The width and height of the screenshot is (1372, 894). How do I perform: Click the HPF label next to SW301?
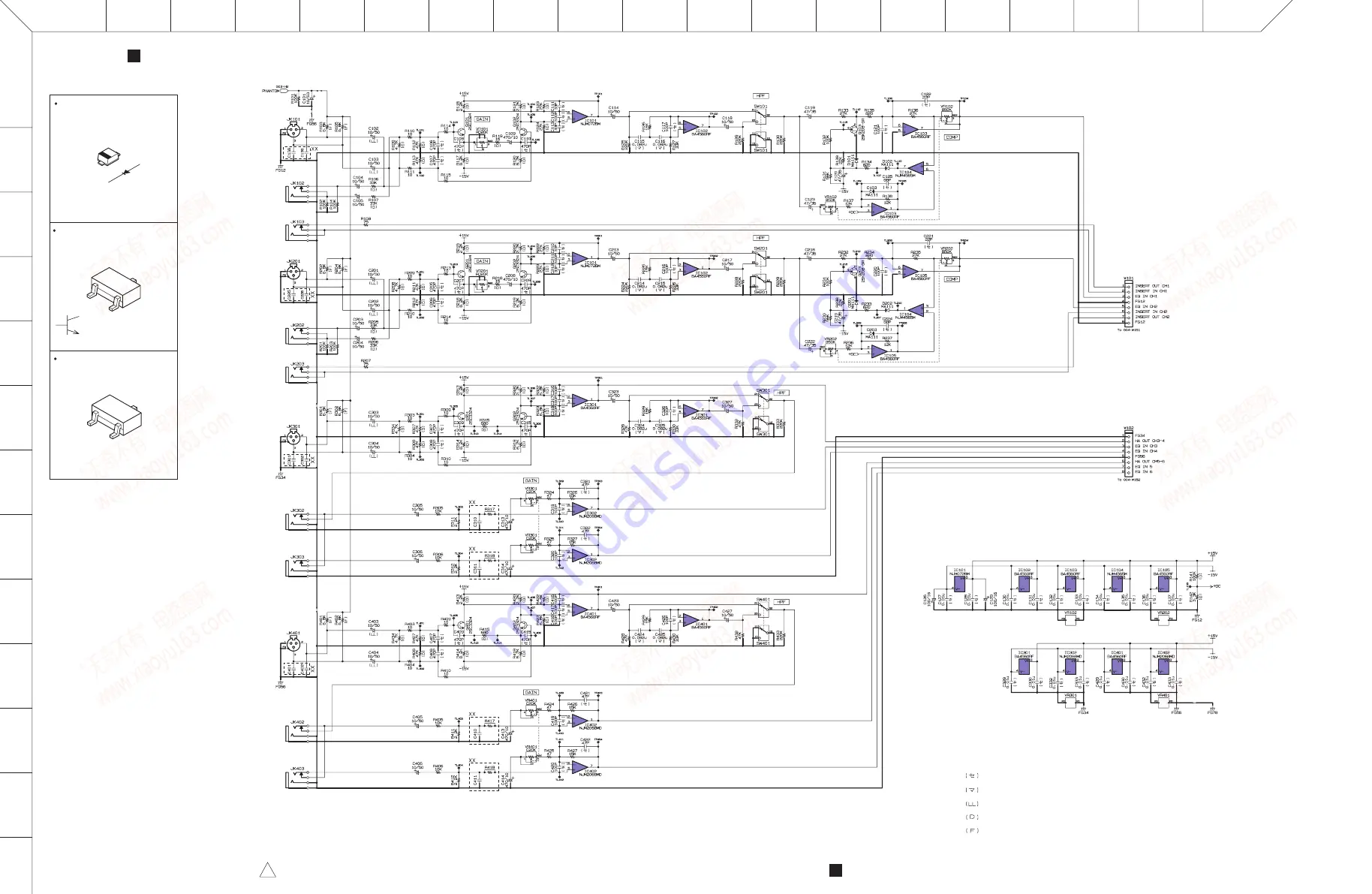[x=781, y=393]
